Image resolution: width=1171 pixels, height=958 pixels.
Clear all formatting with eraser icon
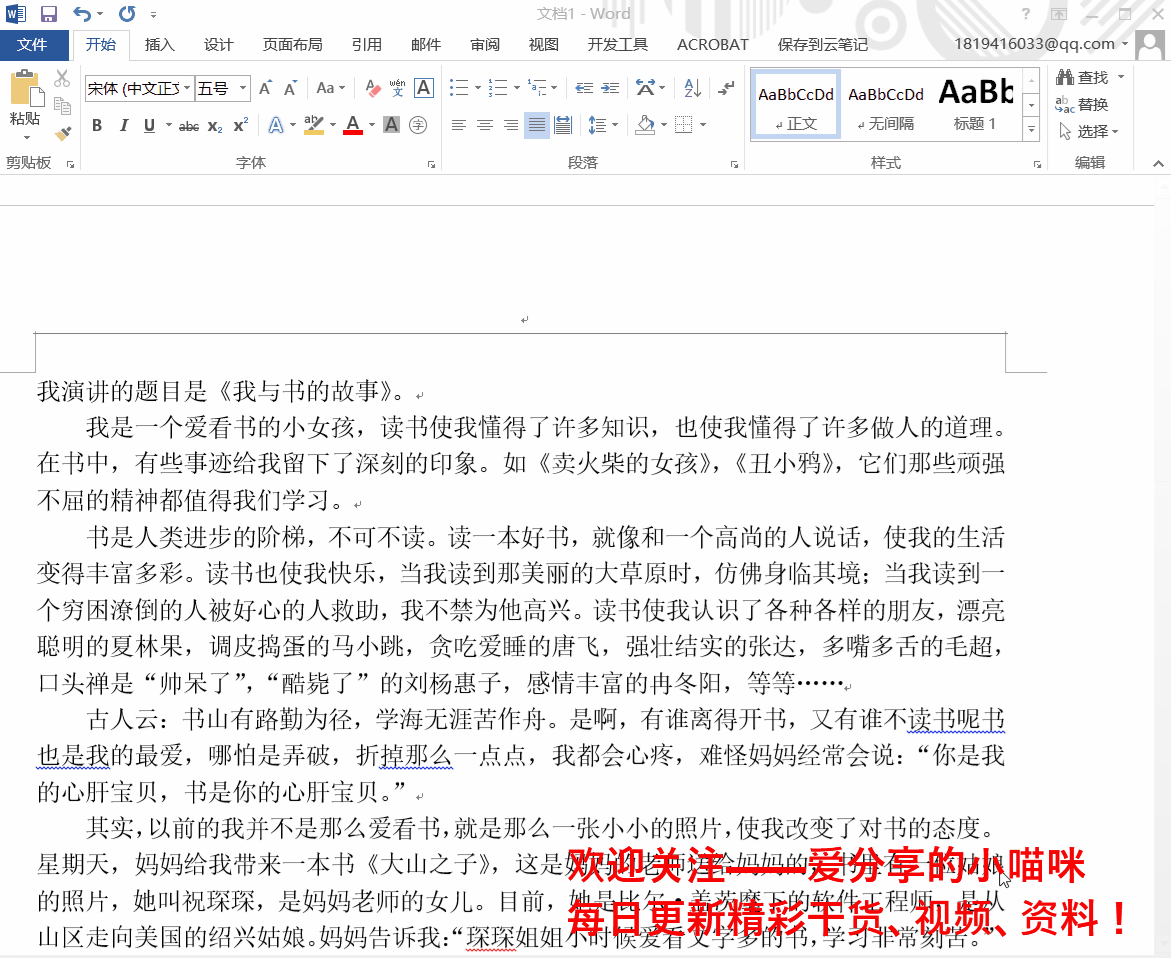373,88
